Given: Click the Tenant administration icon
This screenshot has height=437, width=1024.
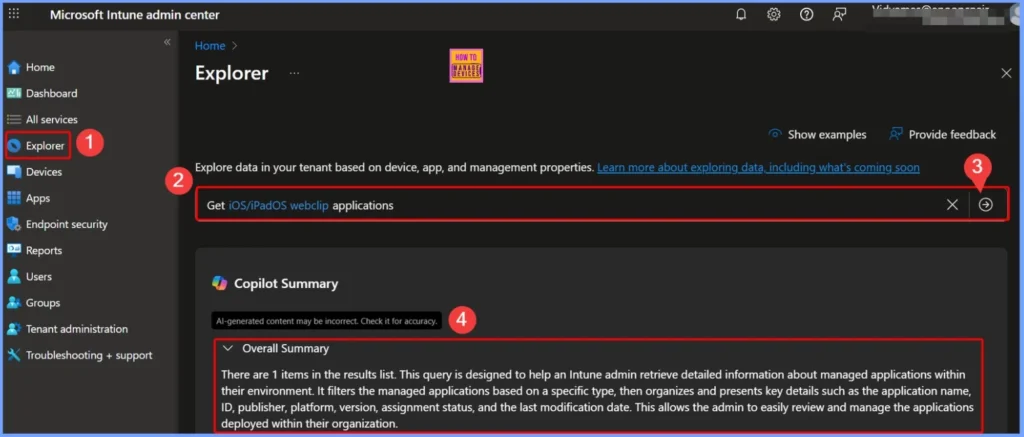Looking at the screenshot, I should click(14, 329).
